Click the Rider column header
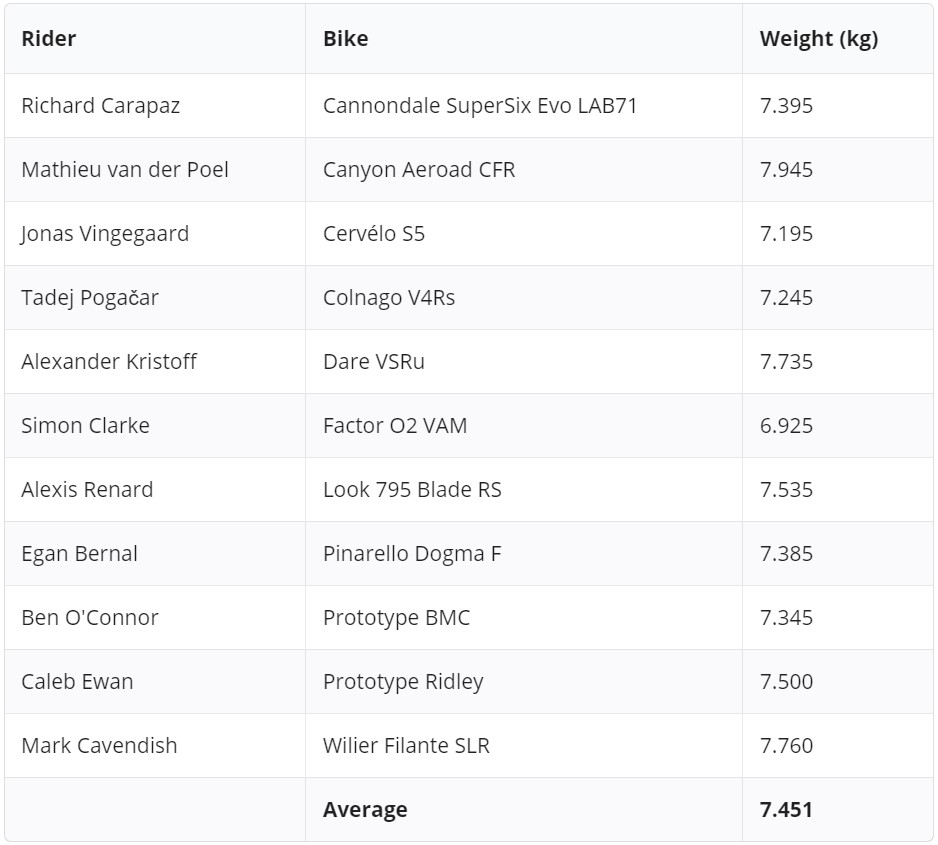This screenshot has width=938, height=845. coord(49,39)
